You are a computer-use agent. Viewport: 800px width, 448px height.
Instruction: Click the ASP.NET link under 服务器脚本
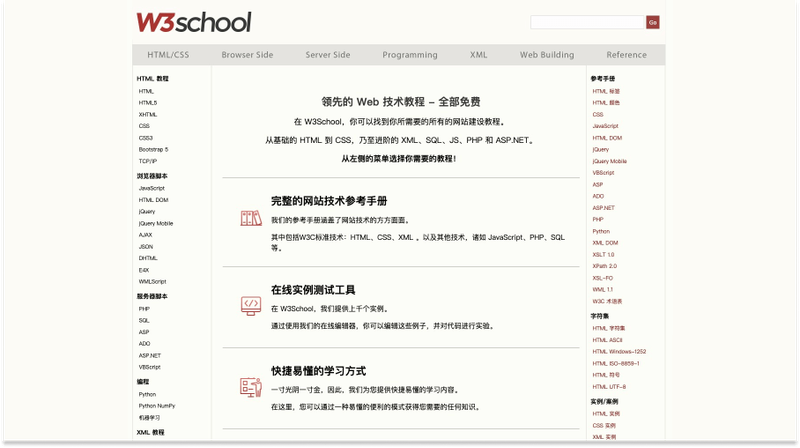(149, 356)
